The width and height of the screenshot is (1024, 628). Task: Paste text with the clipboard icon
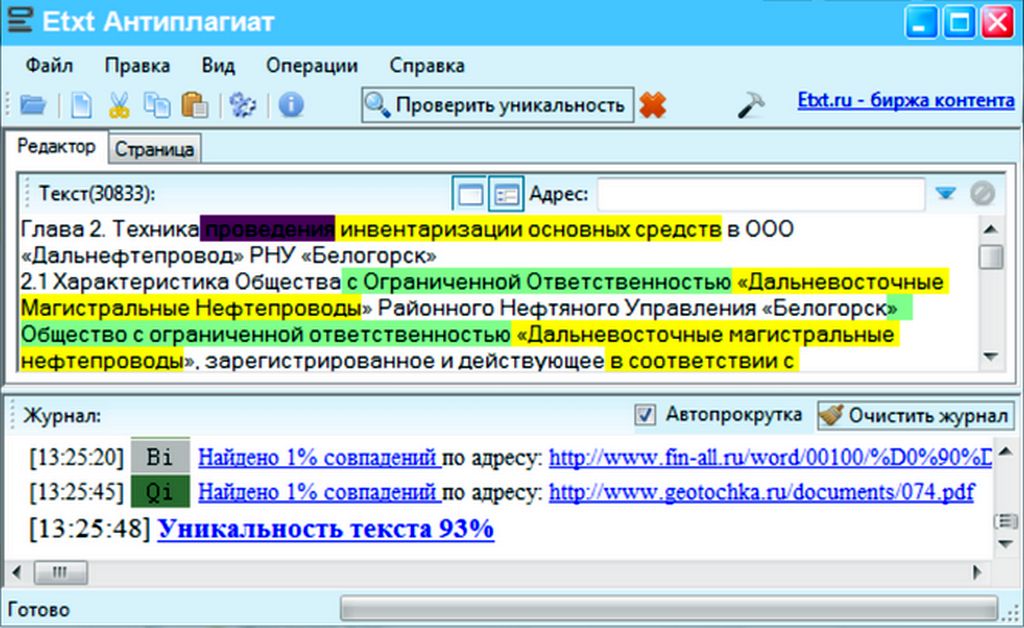[195, 104]
